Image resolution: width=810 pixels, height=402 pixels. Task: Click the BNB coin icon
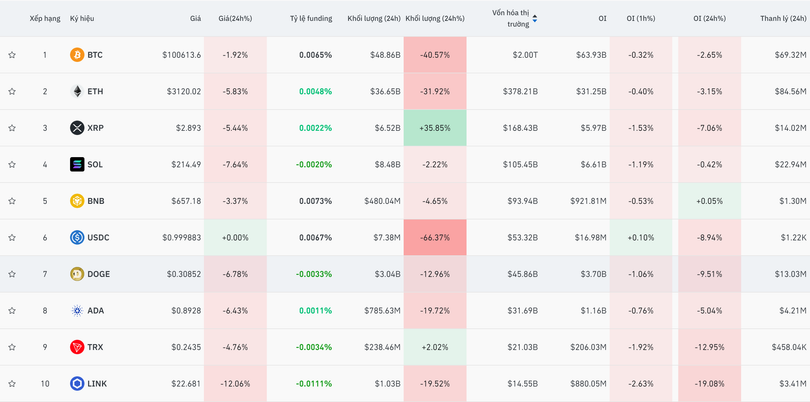coord(77,201)
